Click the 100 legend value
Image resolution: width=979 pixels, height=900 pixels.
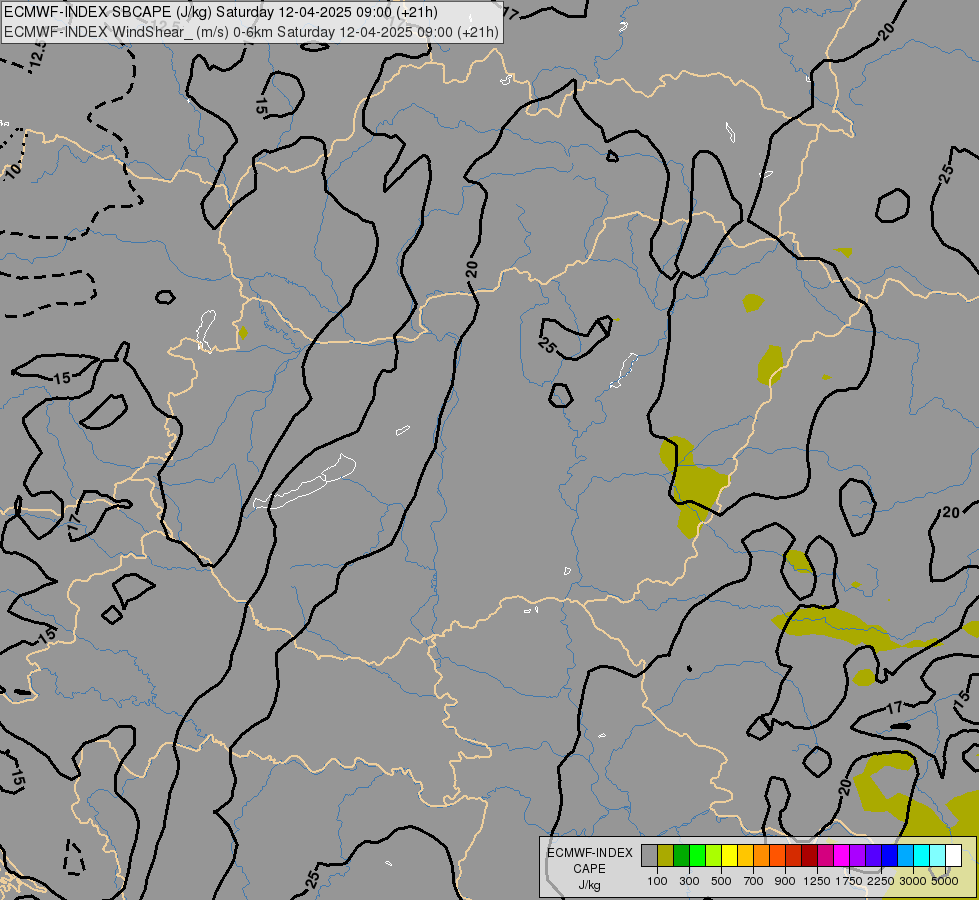coord(657,881)
